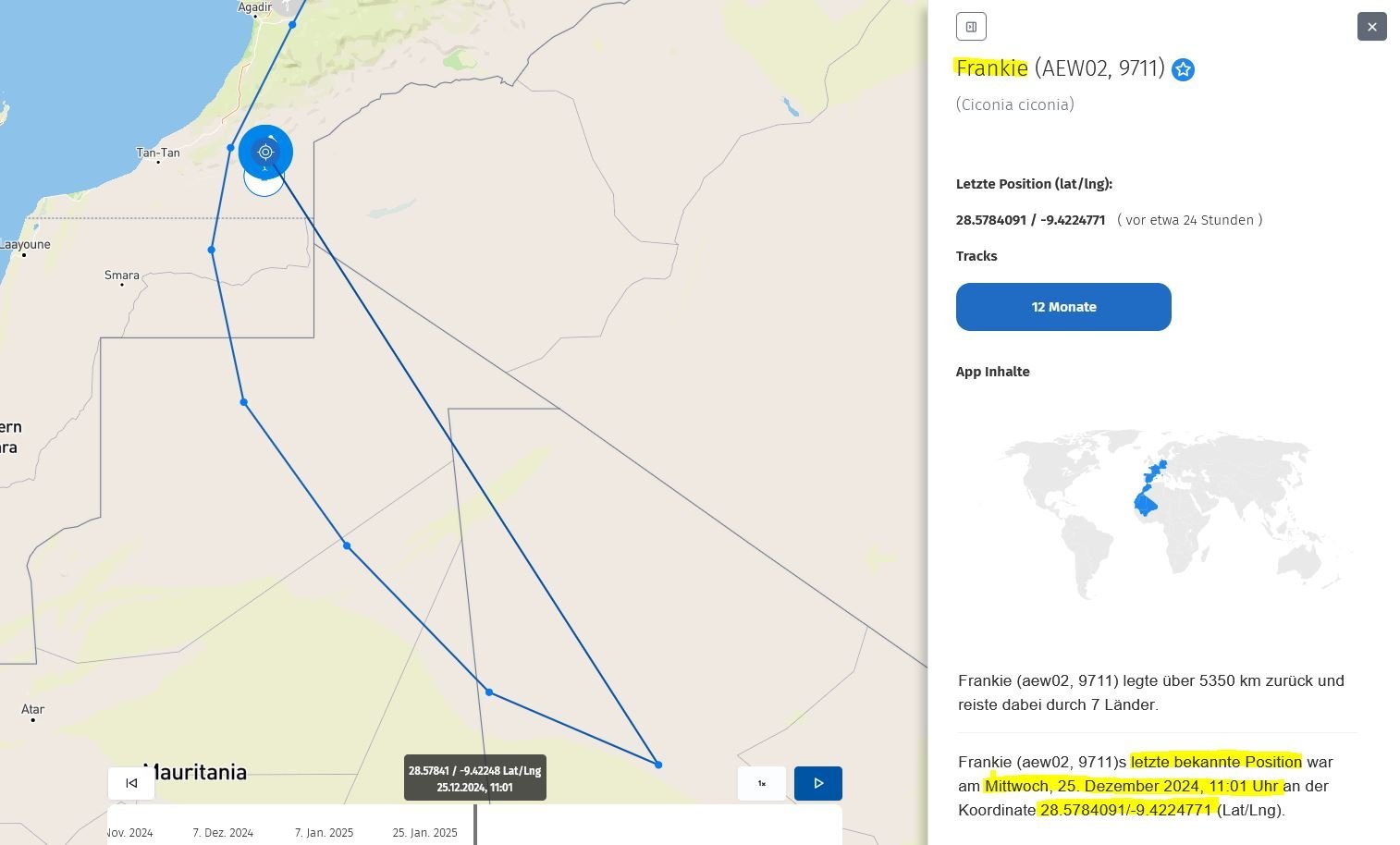Click the Frankie name heading
The width and height of the screenshot is (1400, 845).
991,68
